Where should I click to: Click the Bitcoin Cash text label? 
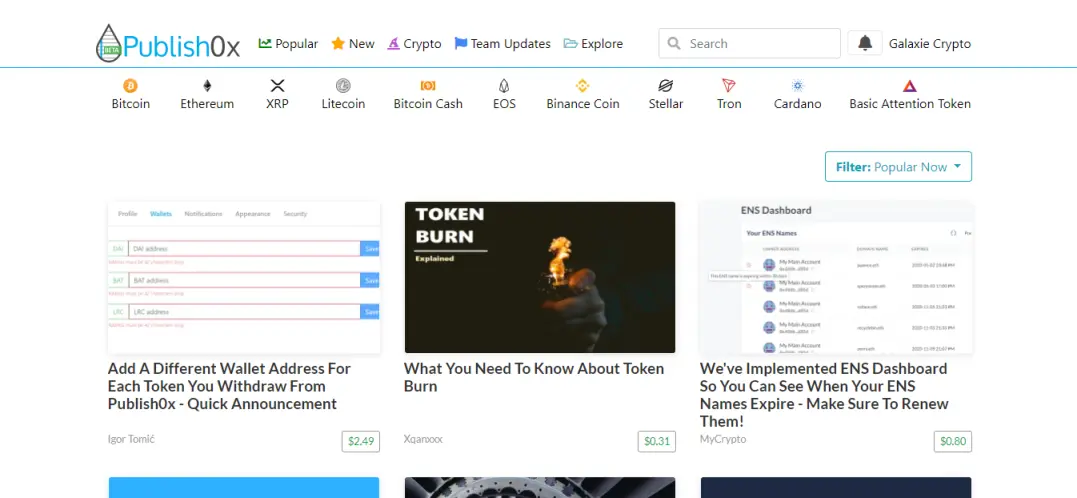coord(428,104)
